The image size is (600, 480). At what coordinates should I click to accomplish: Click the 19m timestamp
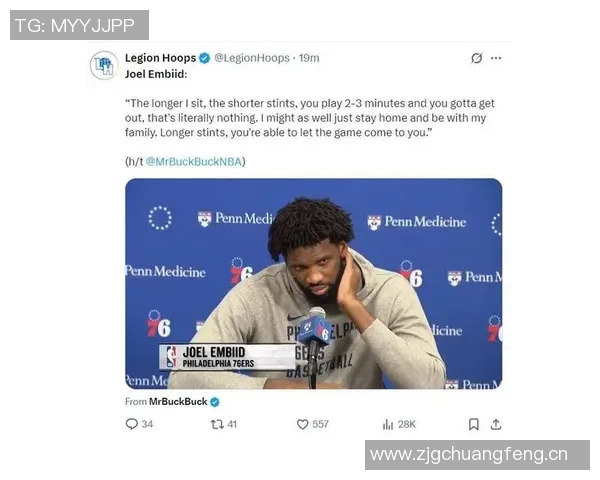309,58
